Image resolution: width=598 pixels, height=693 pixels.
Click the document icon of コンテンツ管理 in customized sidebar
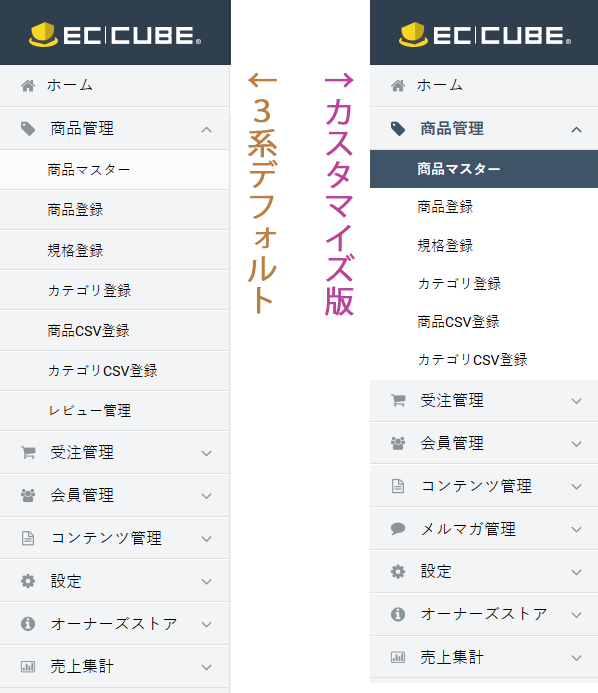(398, 486)
